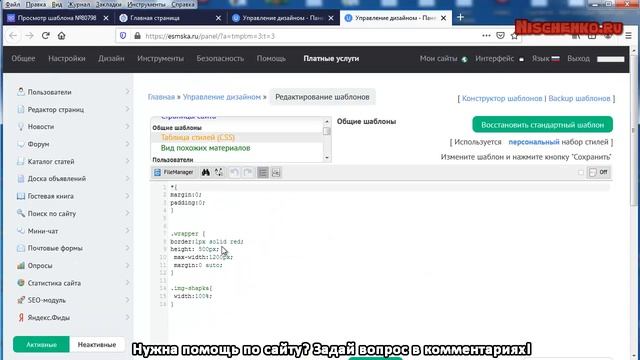
Task: Reload the page
Action: point(45,36)
